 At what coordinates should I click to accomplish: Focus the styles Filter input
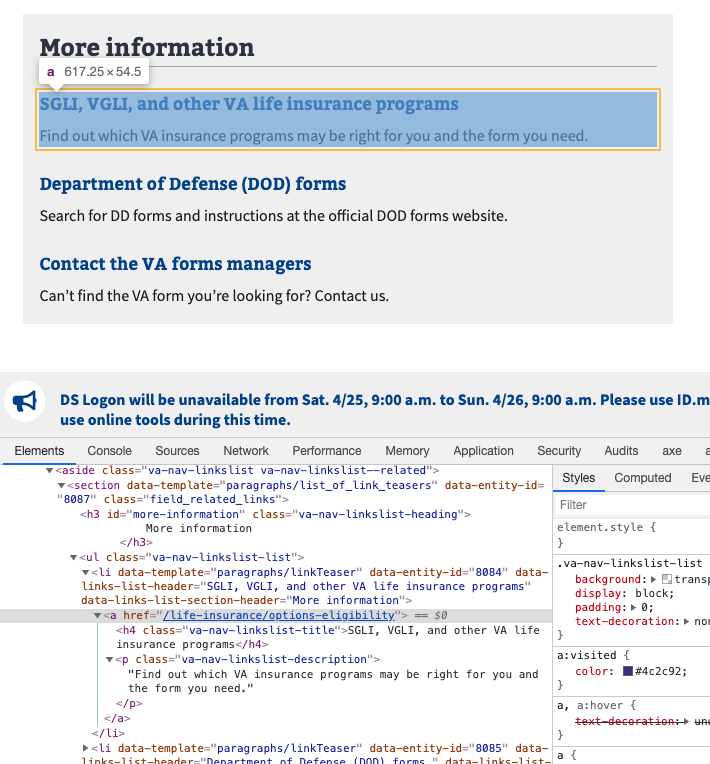point(632,505)
